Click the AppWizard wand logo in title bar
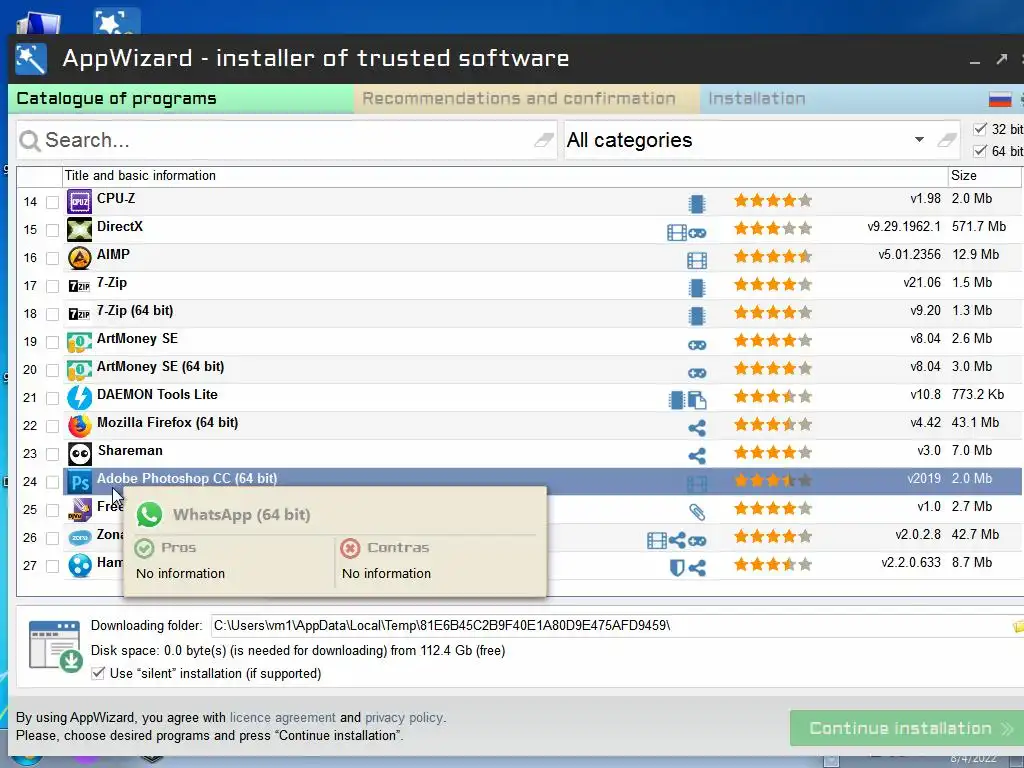1024x768 pixels. pos(31,59)
